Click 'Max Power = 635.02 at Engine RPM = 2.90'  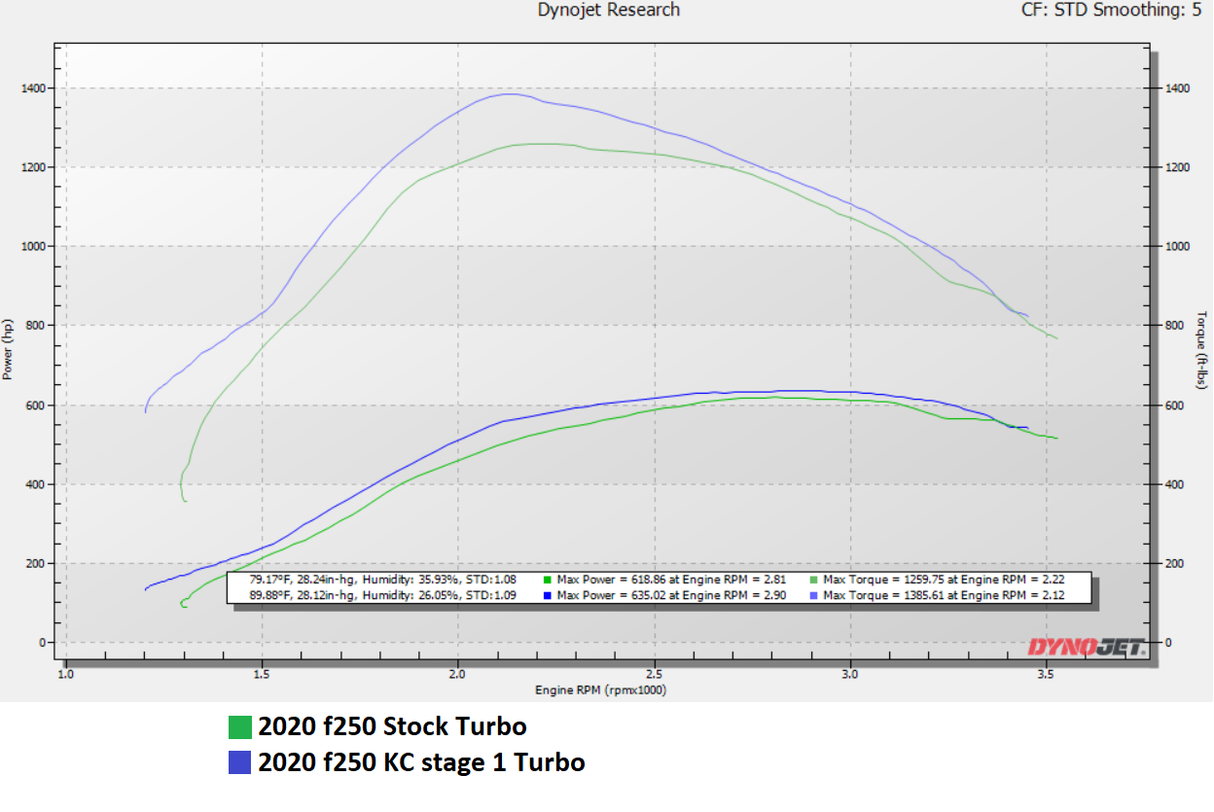pyautogui.click(x=672, y=595)
